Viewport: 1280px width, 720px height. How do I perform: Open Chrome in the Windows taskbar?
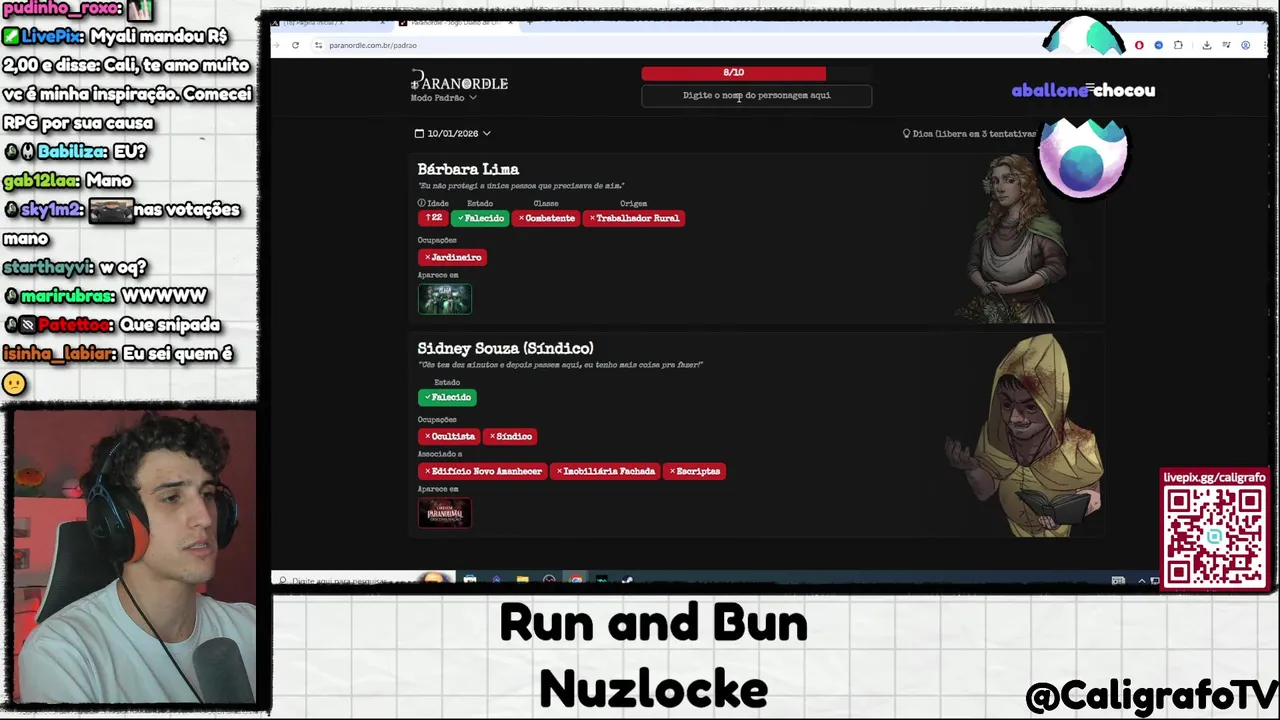point(576,580)
